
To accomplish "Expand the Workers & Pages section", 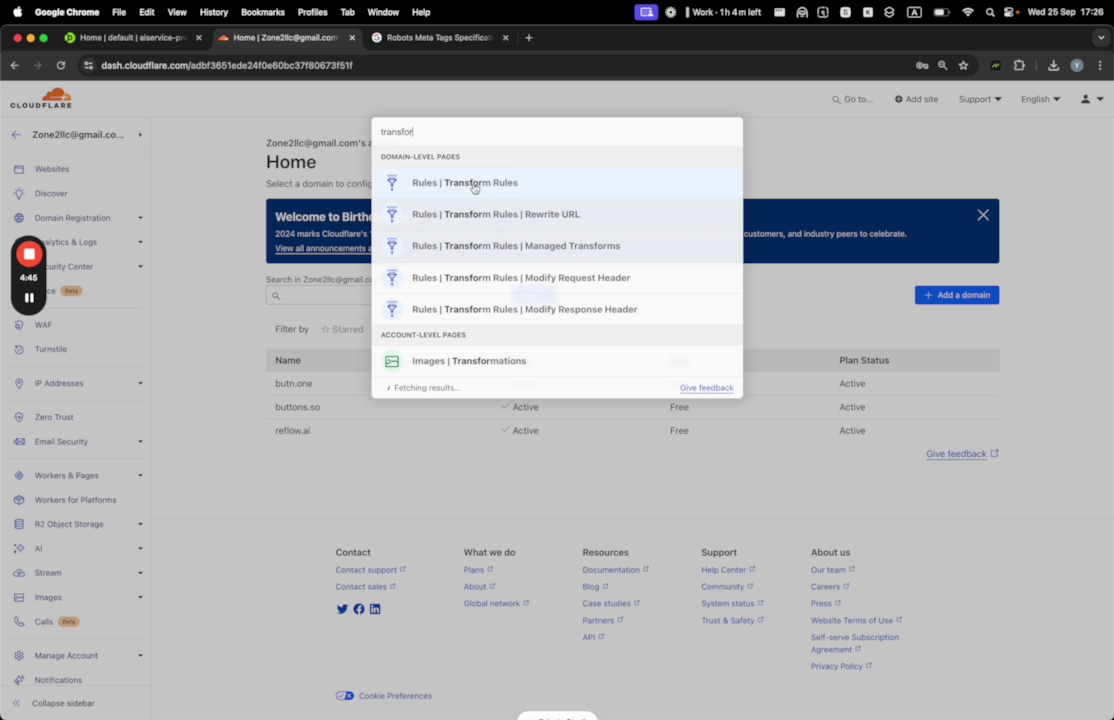I will coord(140,475).
